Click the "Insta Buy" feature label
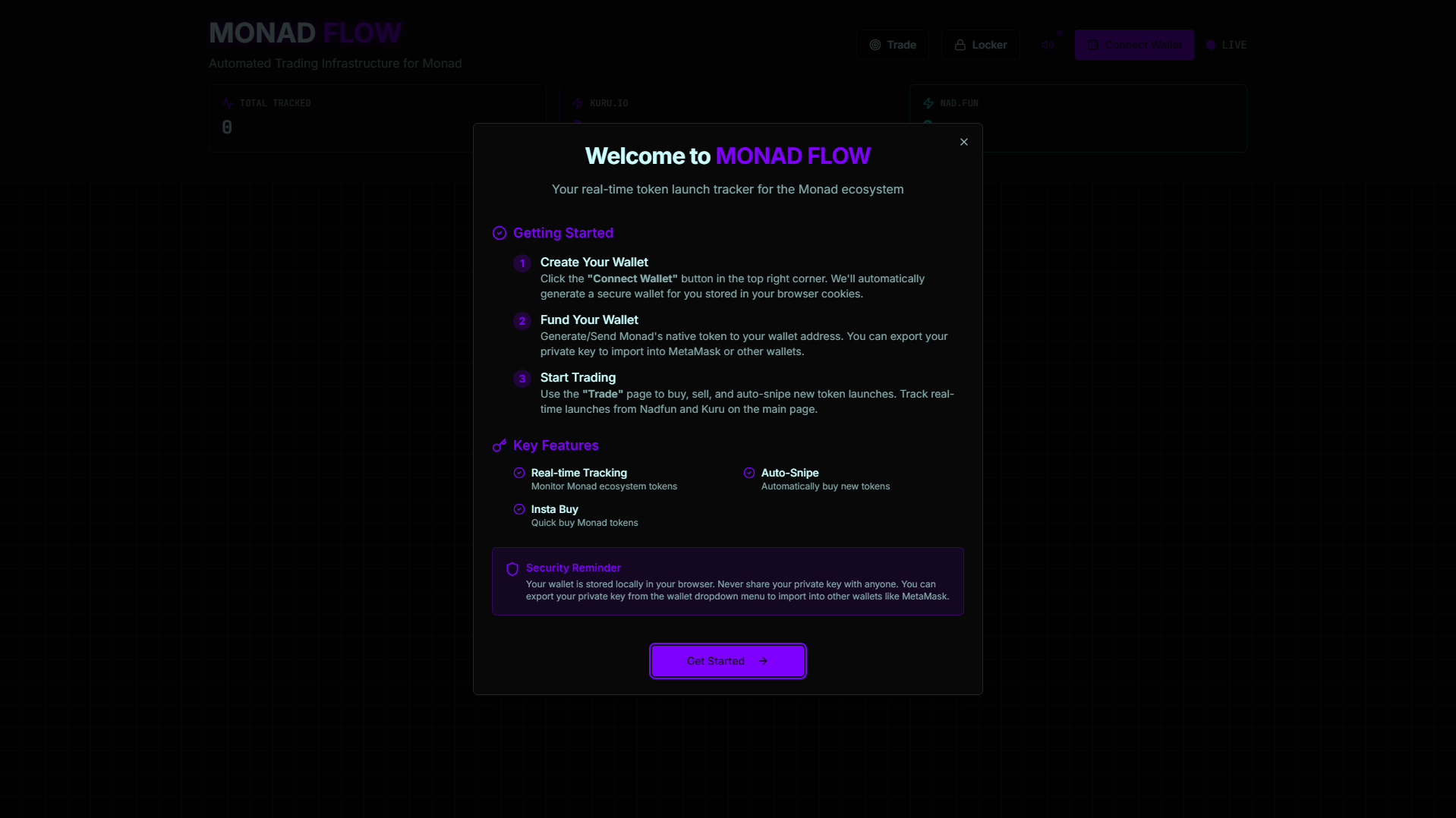 pyautogui.click(x=555, y=509)
